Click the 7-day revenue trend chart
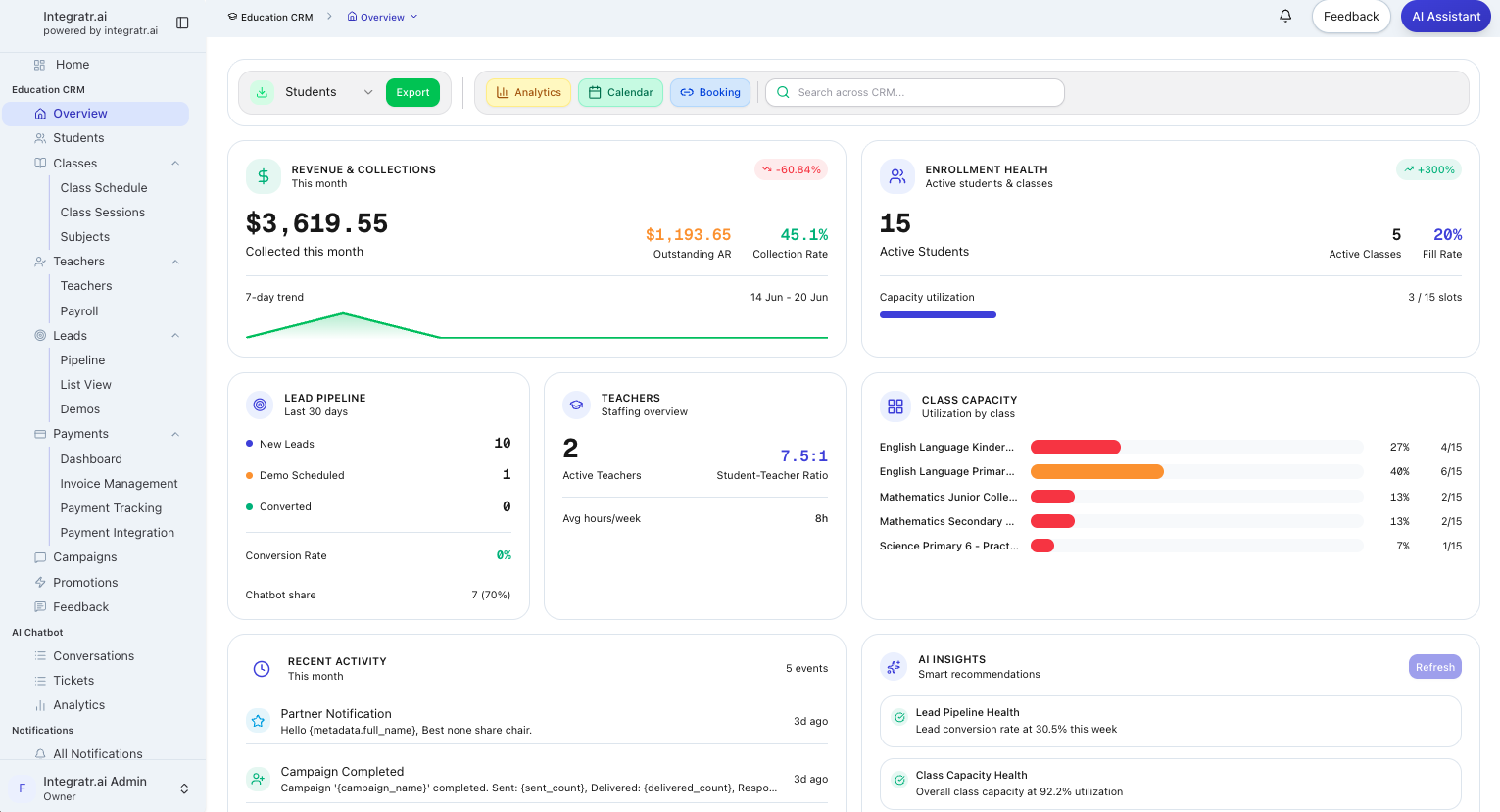The height and width of the screenshot is (812, 1500). point(537,325)
